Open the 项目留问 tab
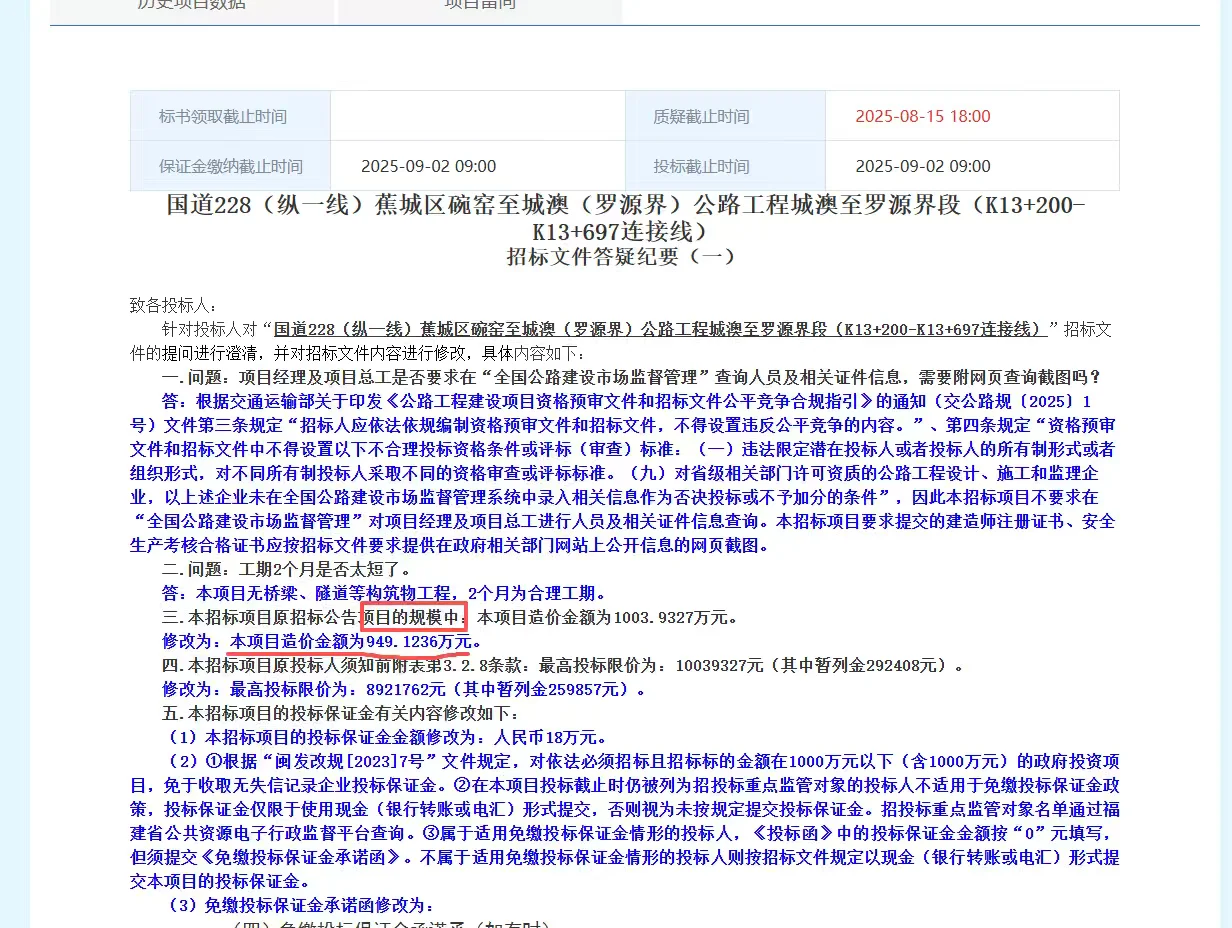 coord(478,8)
